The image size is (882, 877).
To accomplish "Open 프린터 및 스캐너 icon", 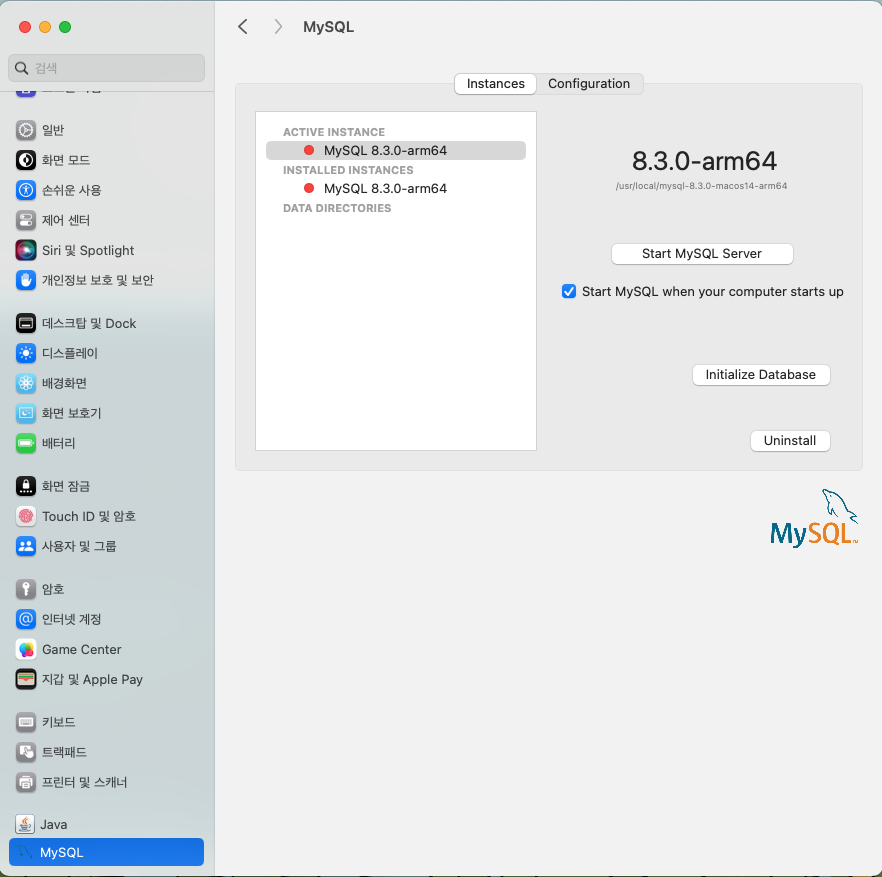I will (x=25, y=782).
